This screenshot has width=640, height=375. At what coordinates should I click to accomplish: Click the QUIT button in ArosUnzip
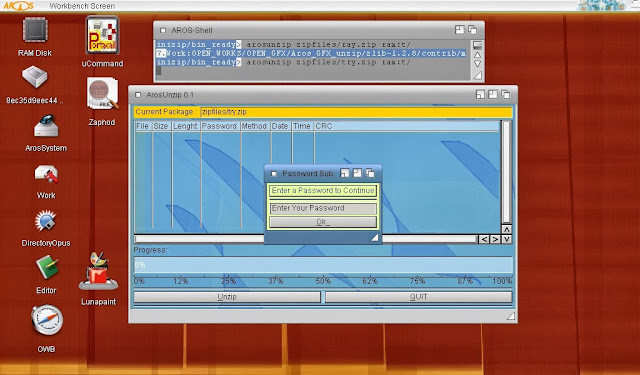(418, 297)
